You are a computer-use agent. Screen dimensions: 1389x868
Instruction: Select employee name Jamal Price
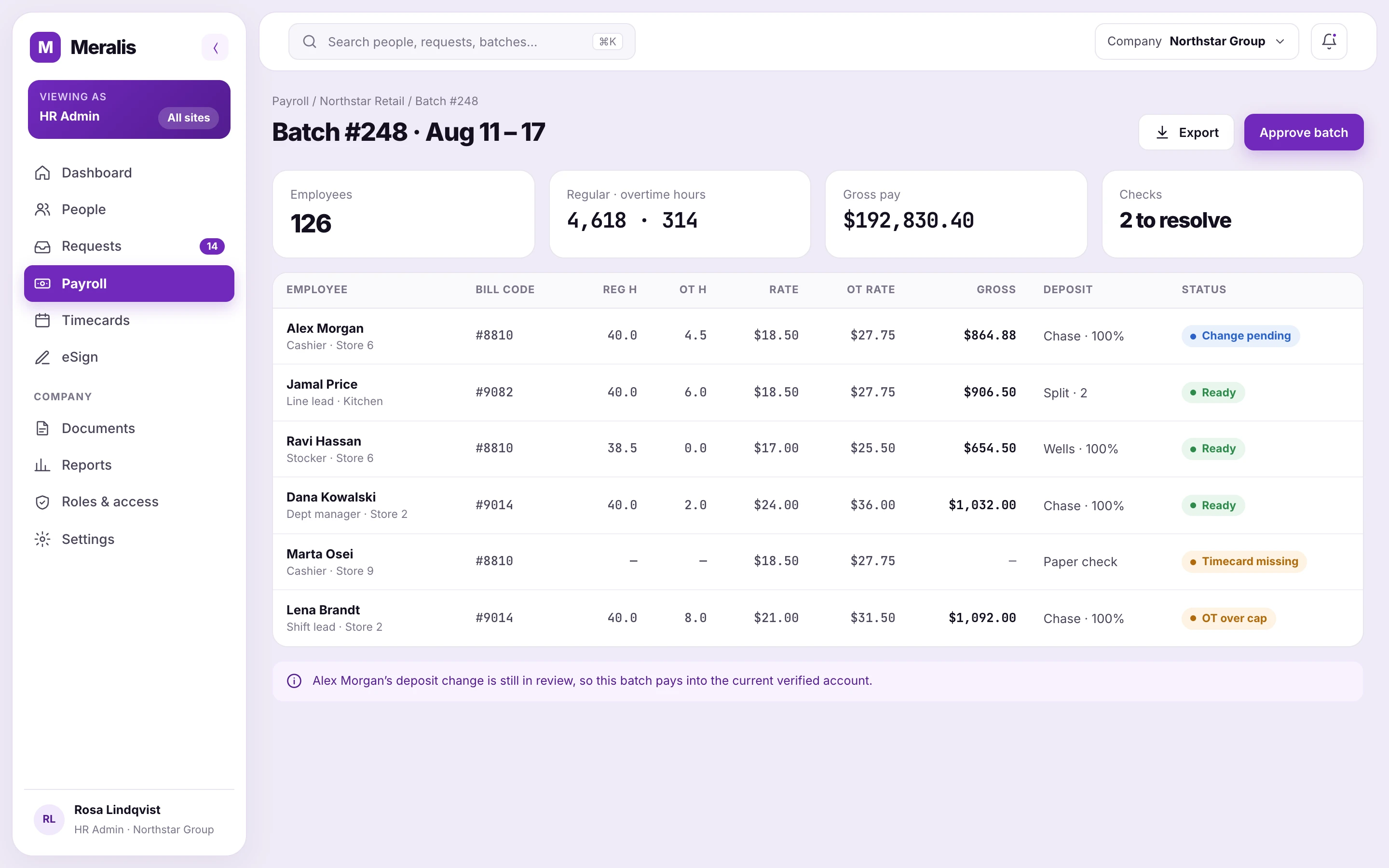pyautogui.click(x=322, y=384)
